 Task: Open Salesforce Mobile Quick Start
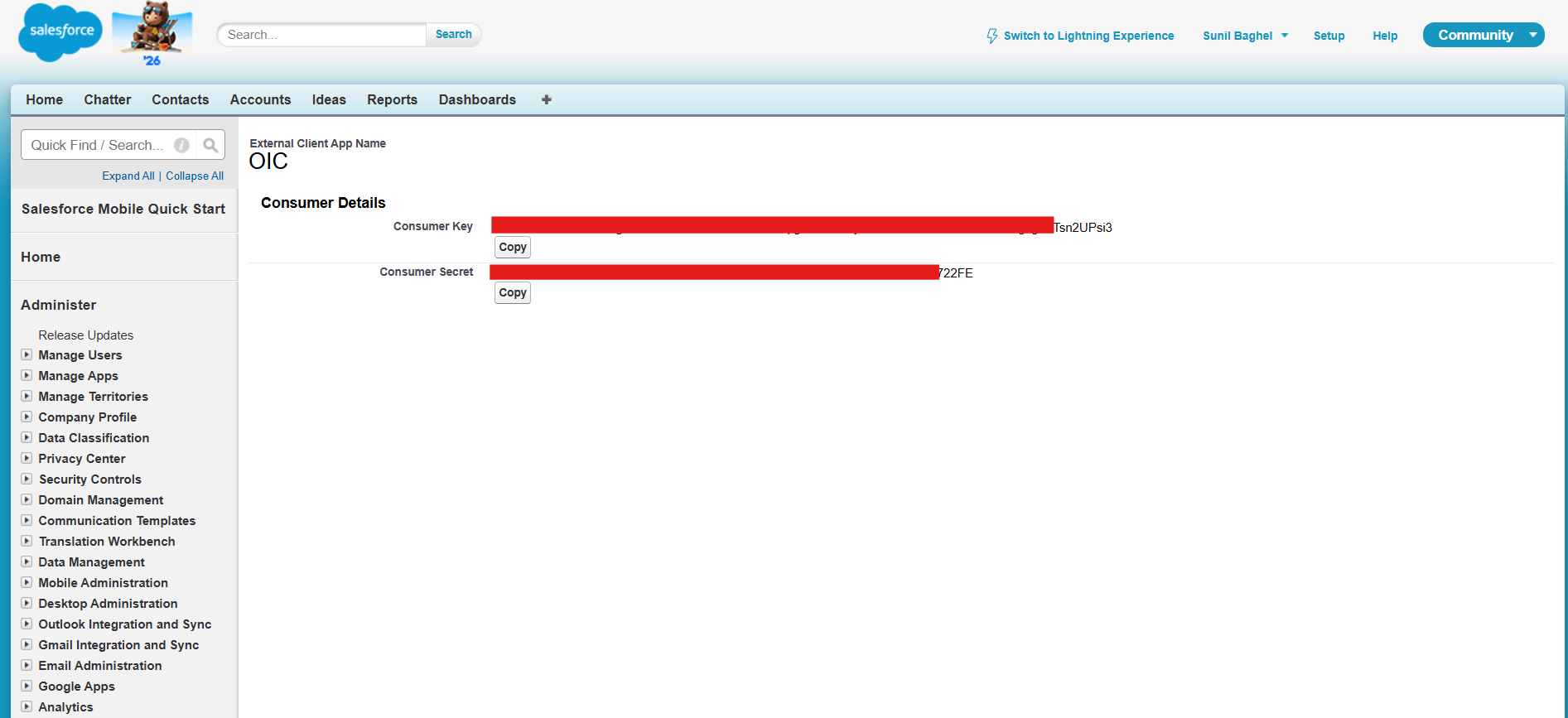[x=123, y=209]
